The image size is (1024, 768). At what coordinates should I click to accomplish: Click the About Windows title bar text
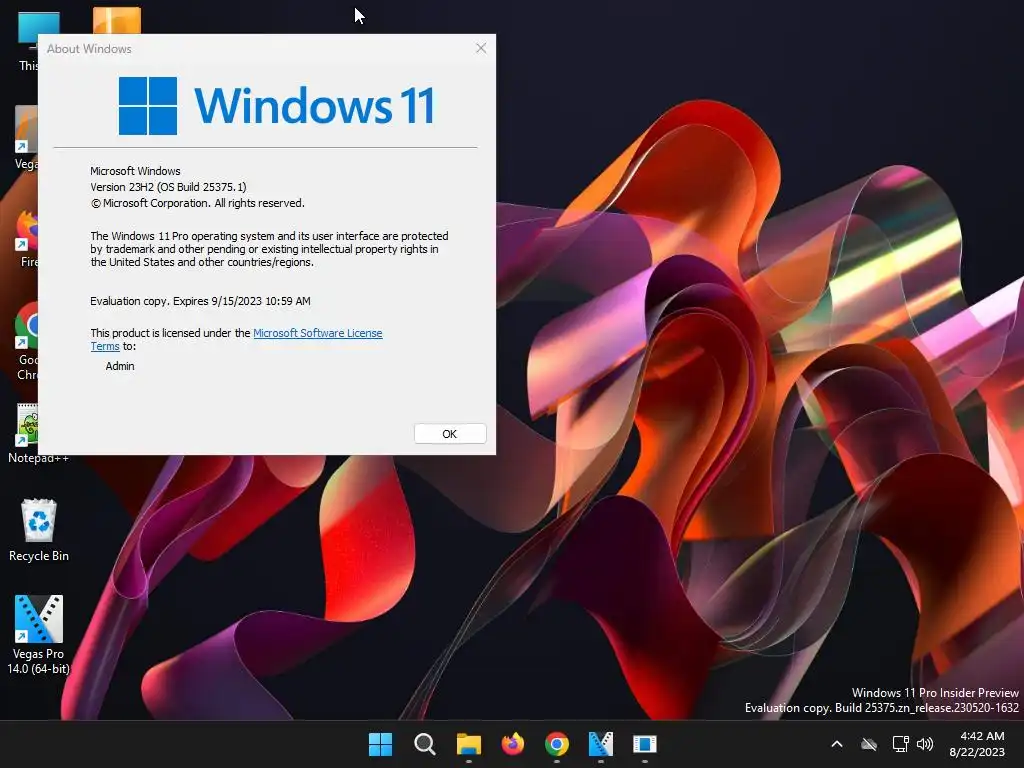(x=89, y=49)
